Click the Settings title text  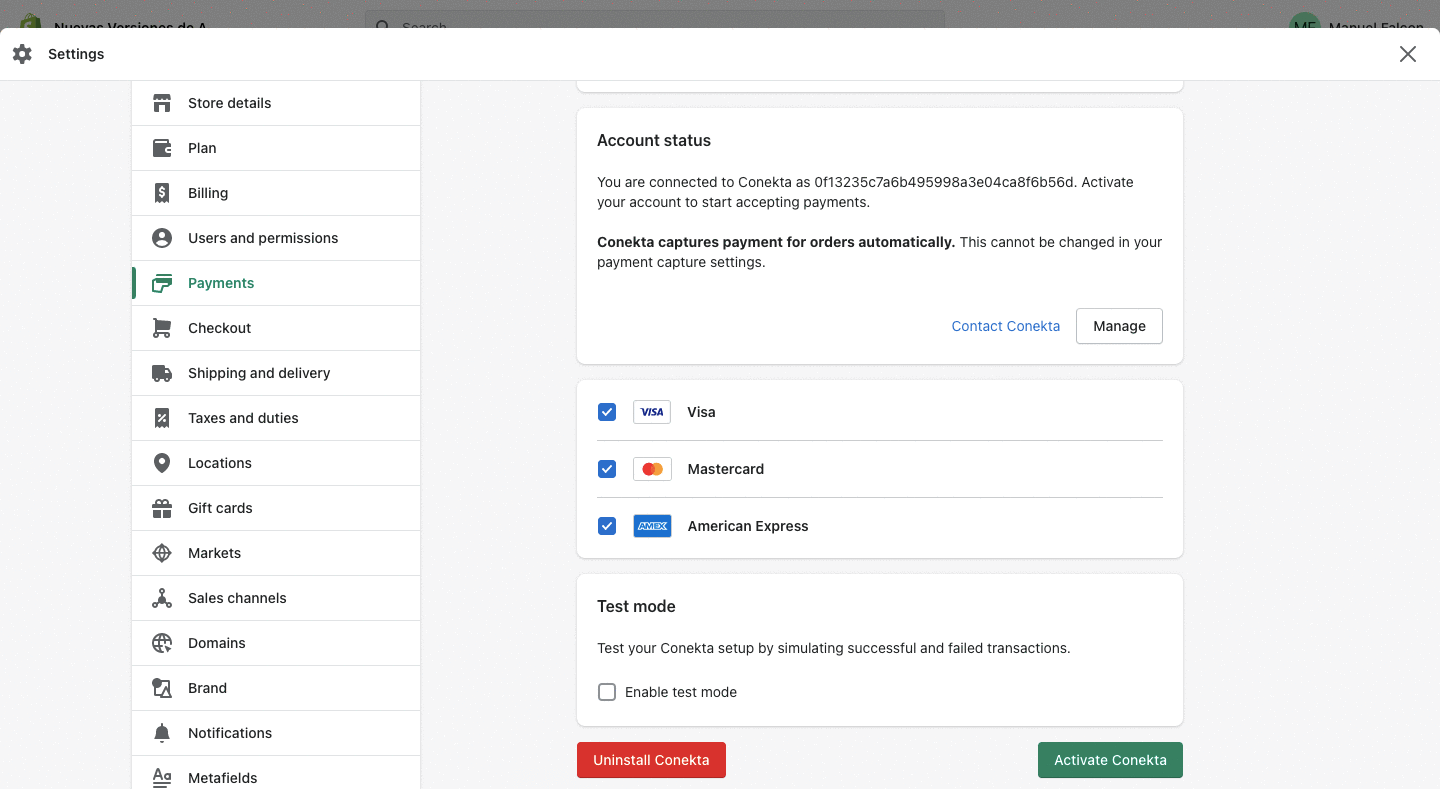click(x=76, y=54)
